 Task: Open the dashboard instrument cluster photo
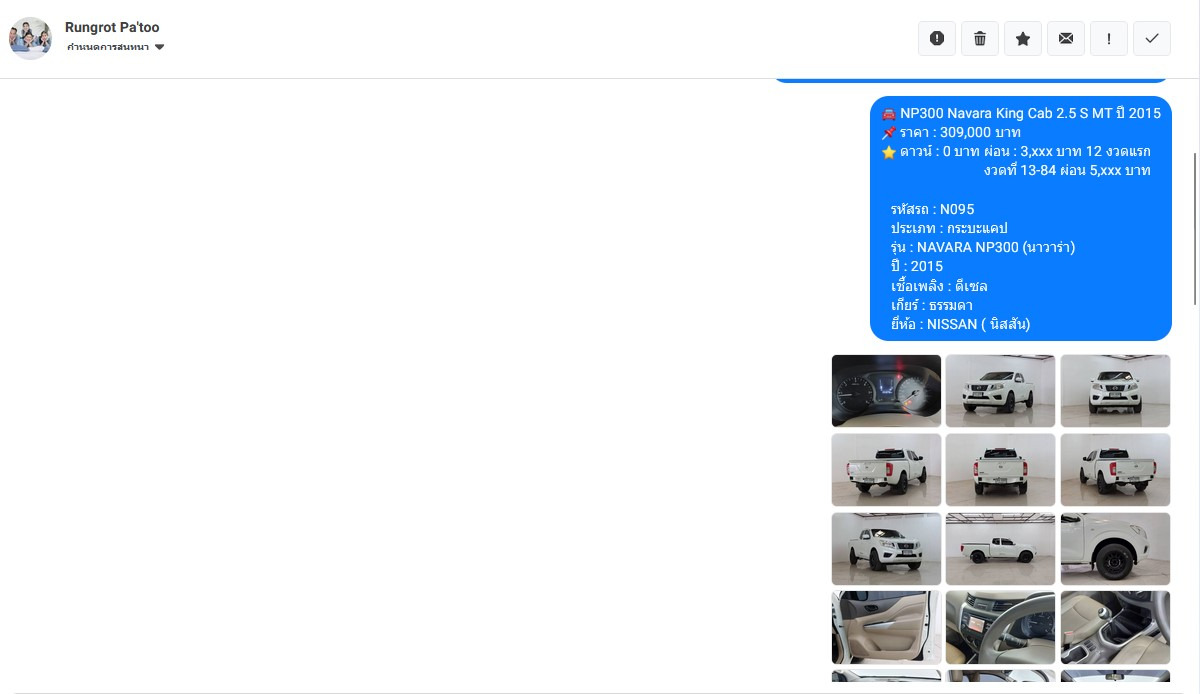tap(886, 391)
